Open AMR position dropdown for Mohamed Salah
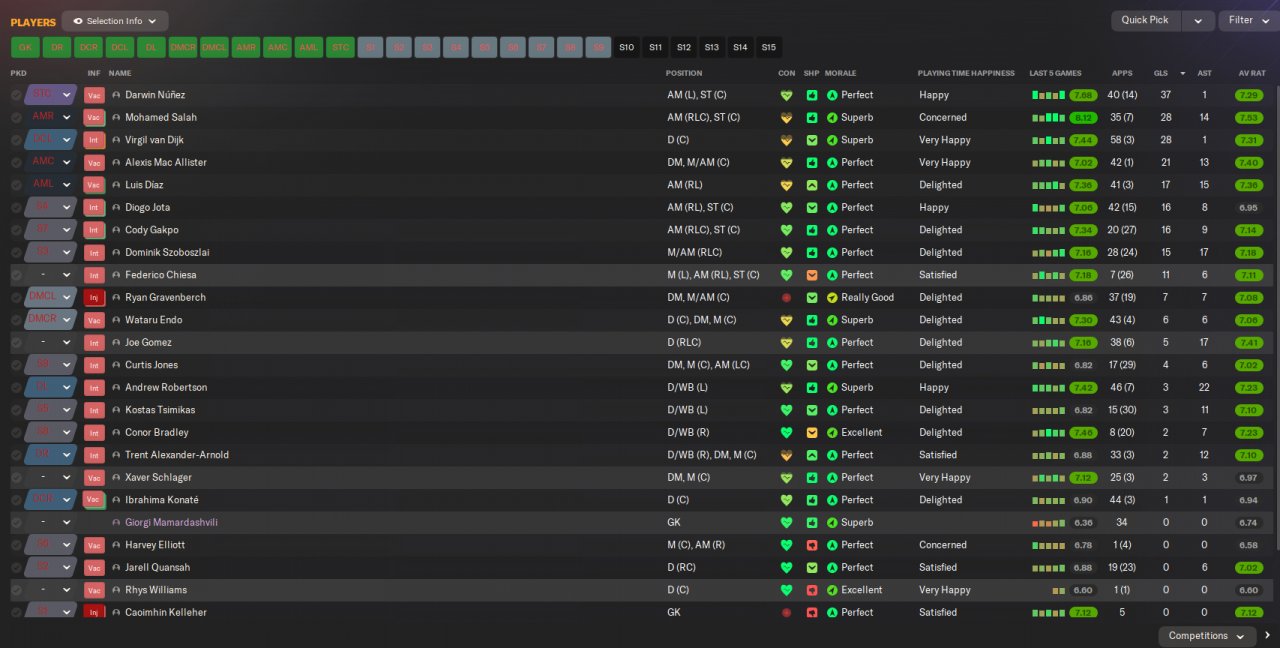 [x=51, y=117]
